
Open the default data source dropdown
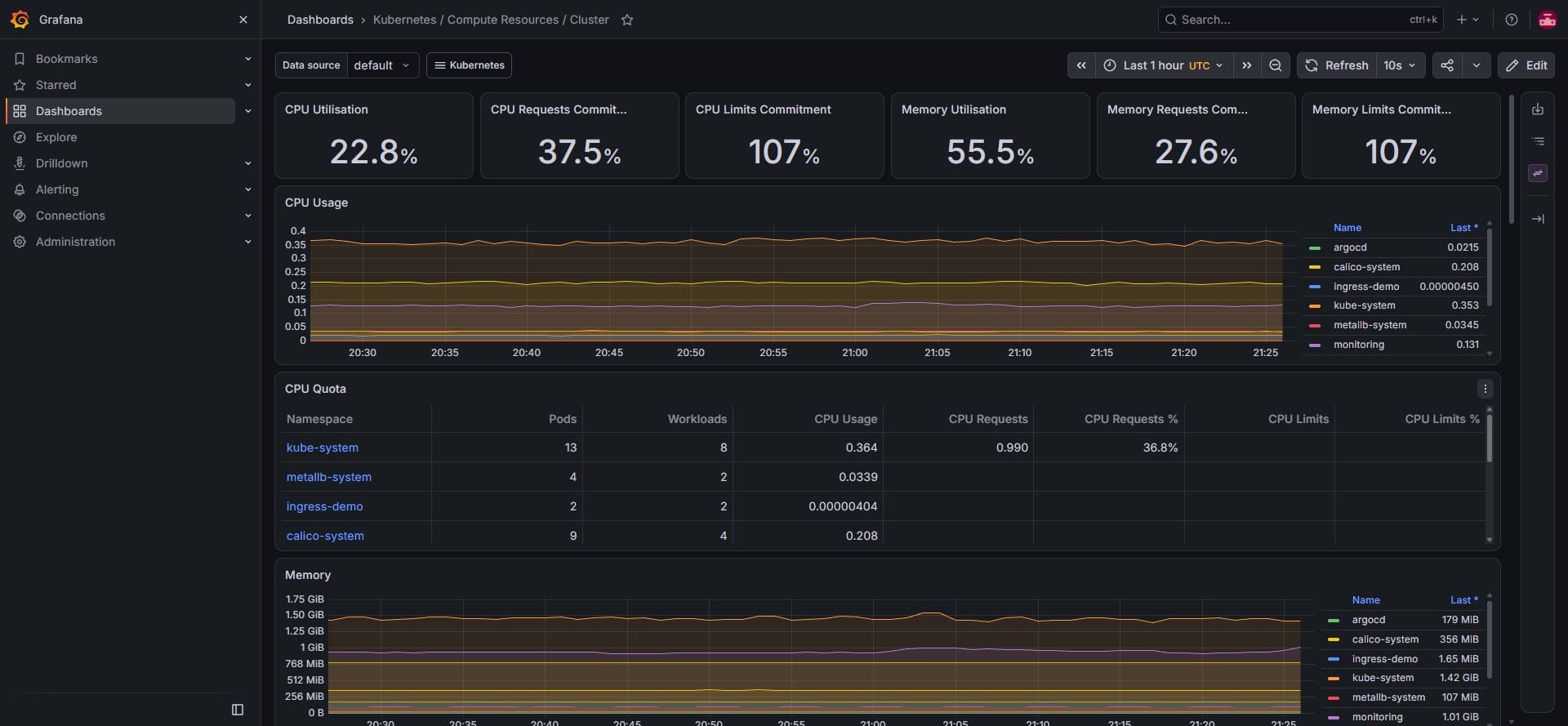383,65
